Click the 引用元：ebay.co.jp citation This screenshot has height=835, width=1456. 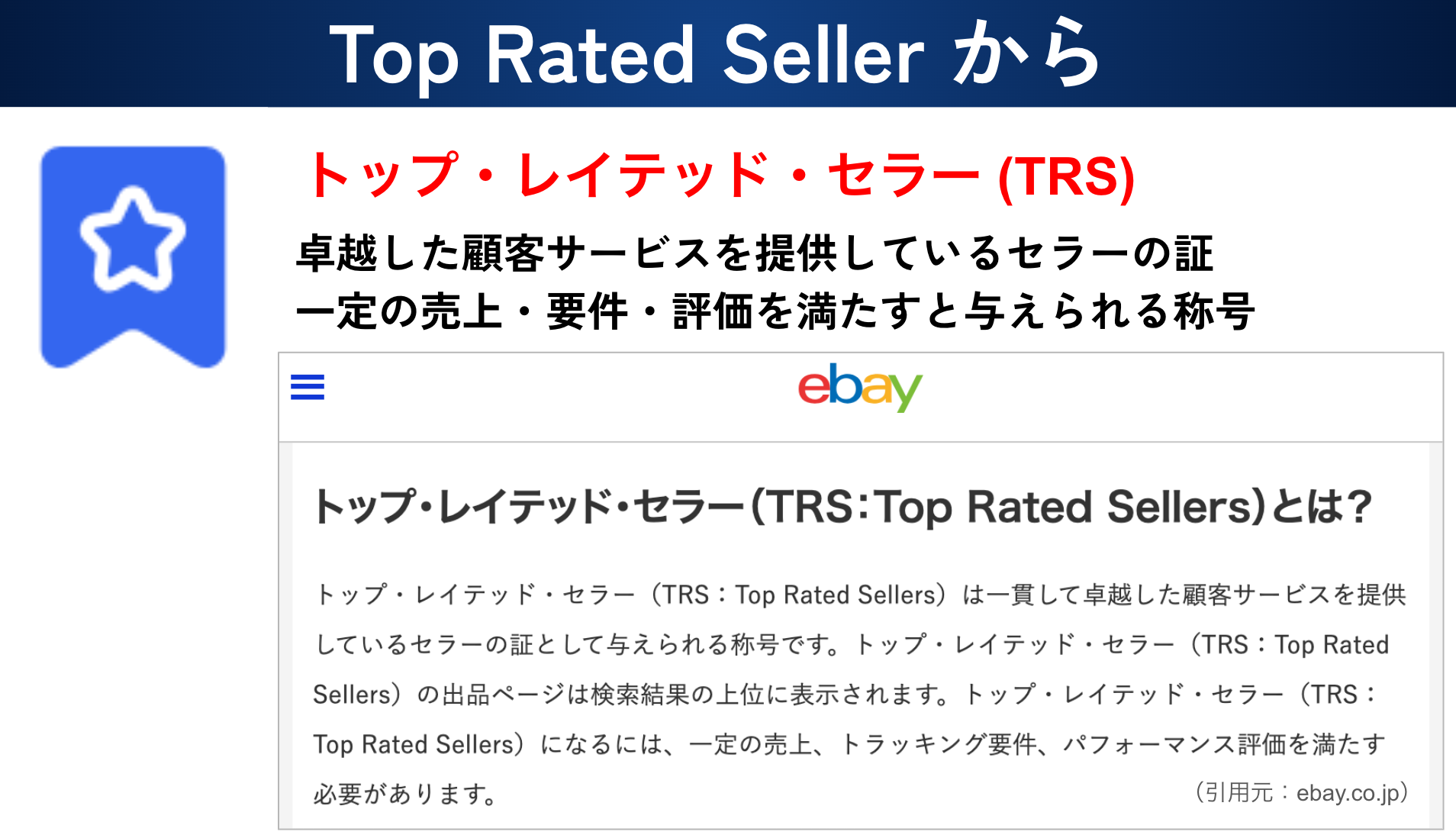[1301, 792]
